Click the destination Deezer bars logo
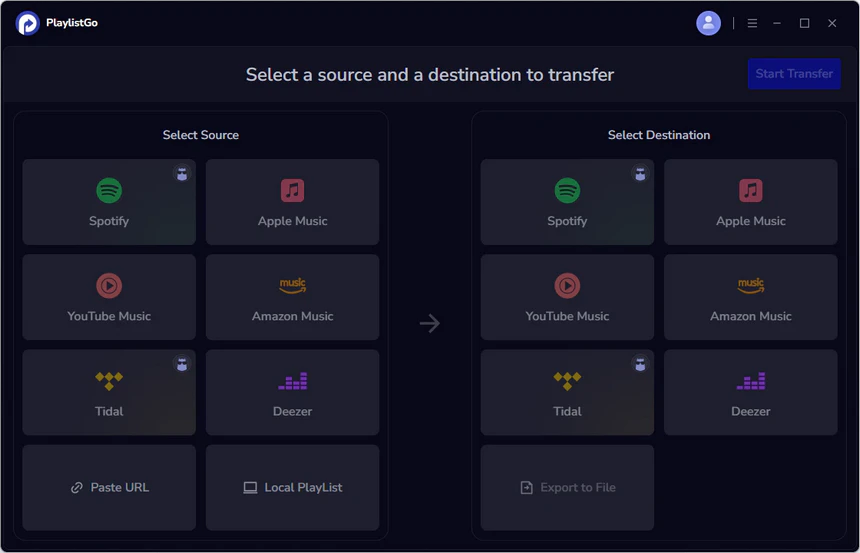 pyautogui.click(x=751, y=381)
